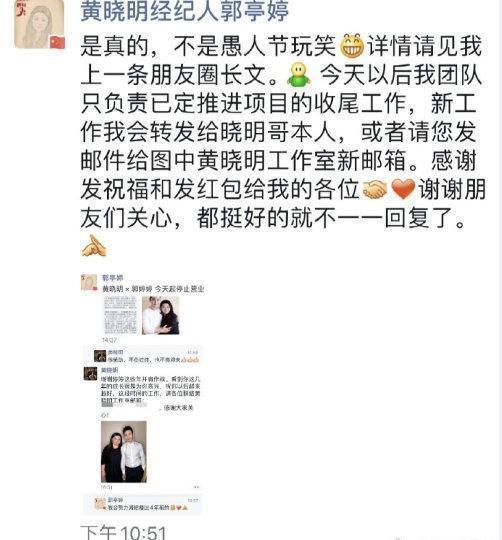Open the embedded long-text article thumbnail

pyautogui.click(x=121, y=315)
